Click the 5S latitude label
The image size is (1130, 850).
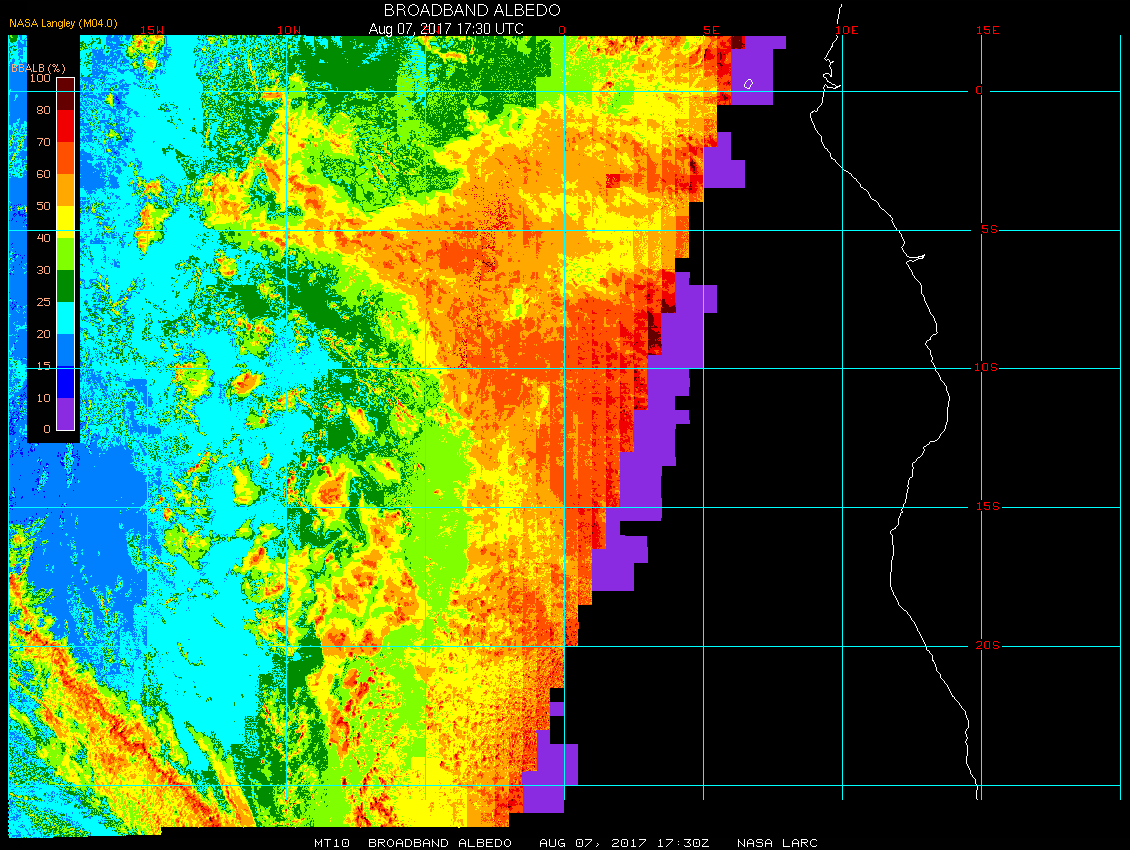[989, 229]
